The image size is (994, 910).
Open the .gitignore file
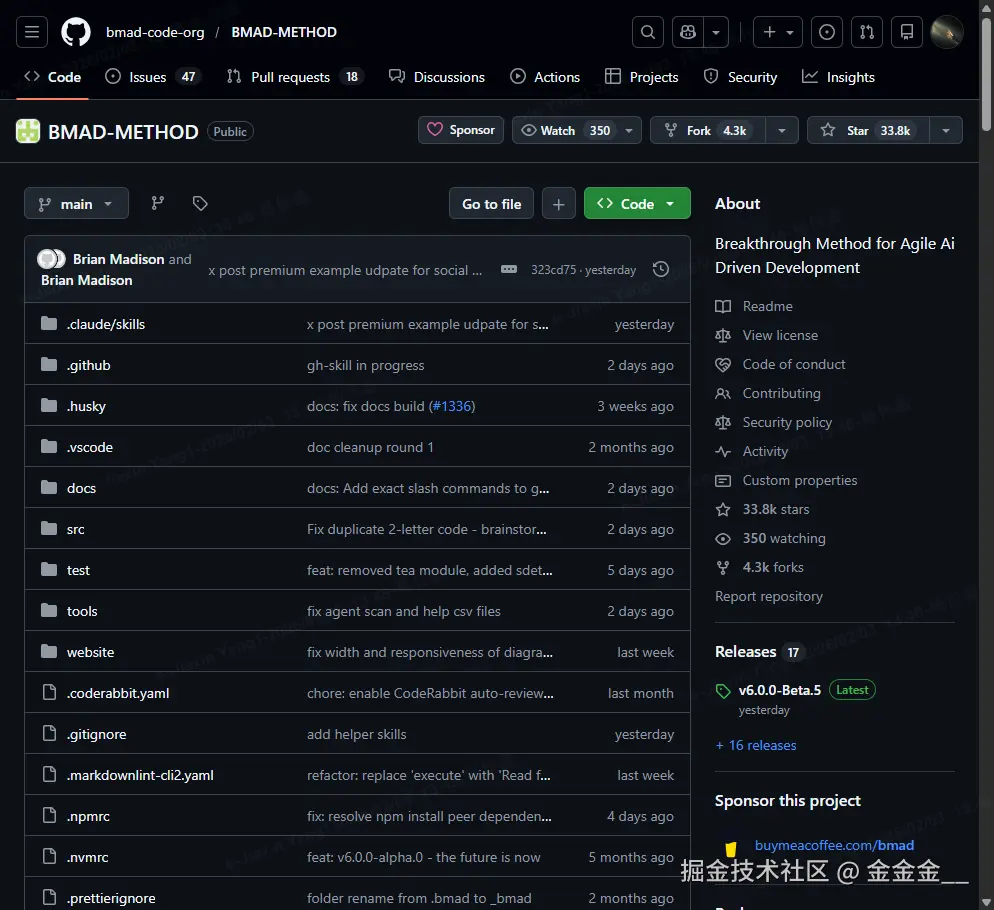point(96,734)
